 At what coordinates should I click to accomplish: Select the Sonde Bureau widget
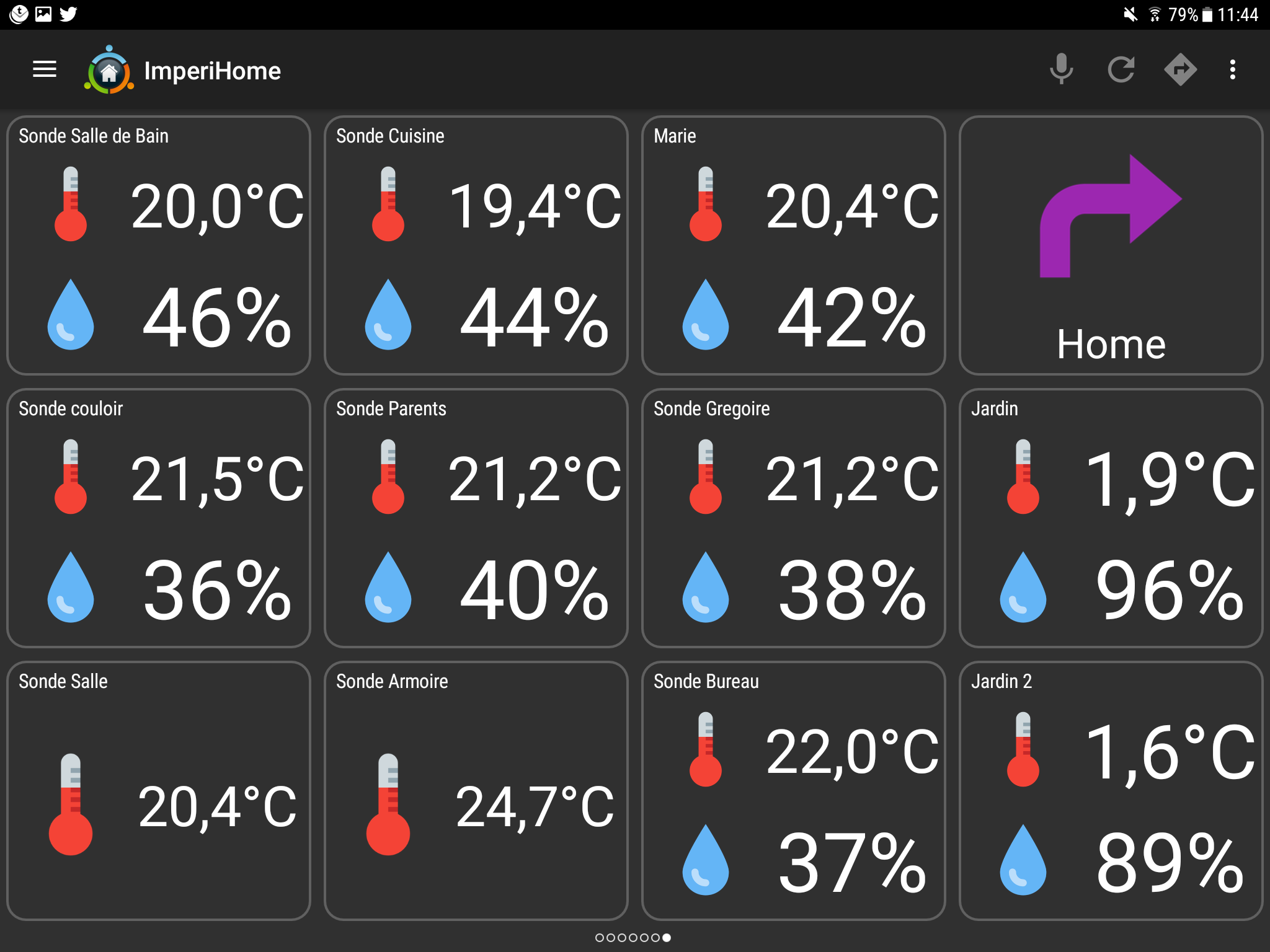tap(793, 791)
